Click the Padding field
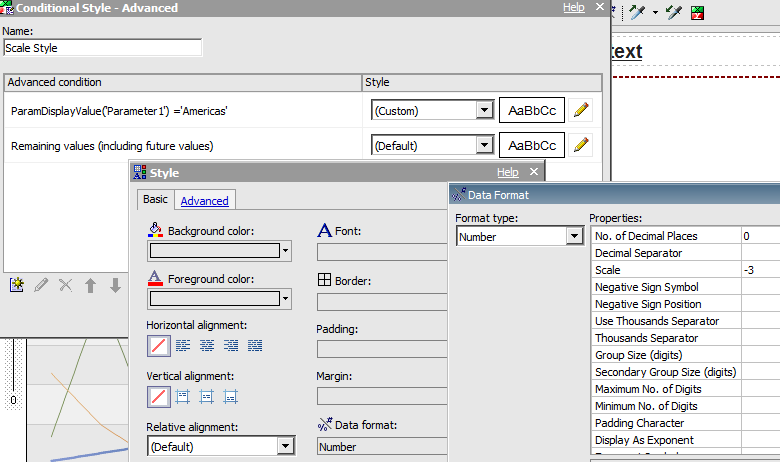780x462 pixels. [x=382, y=349]
